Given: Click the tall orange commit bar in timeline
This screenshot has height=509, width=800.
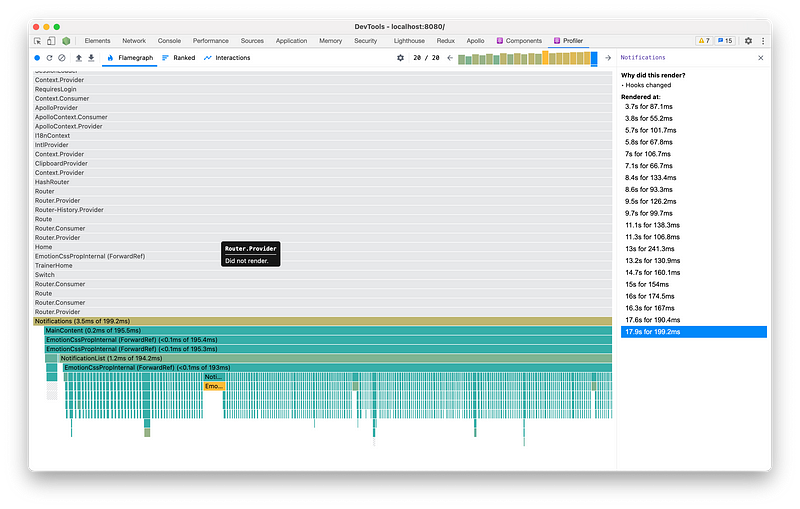Looking at the screenshot, I should pos(546,57).
